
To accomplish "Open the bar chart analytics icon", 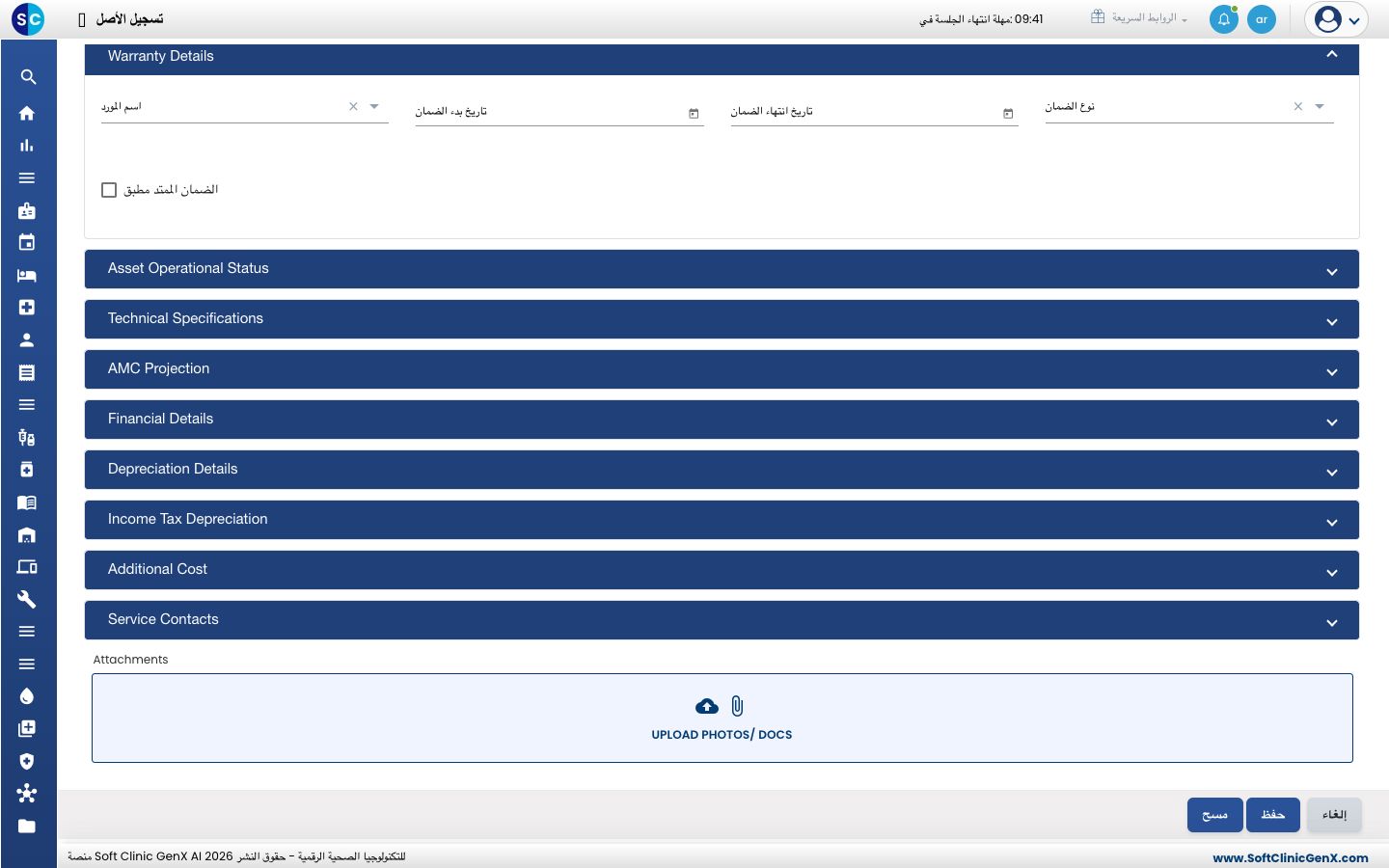I will click(x=27, y=146).
